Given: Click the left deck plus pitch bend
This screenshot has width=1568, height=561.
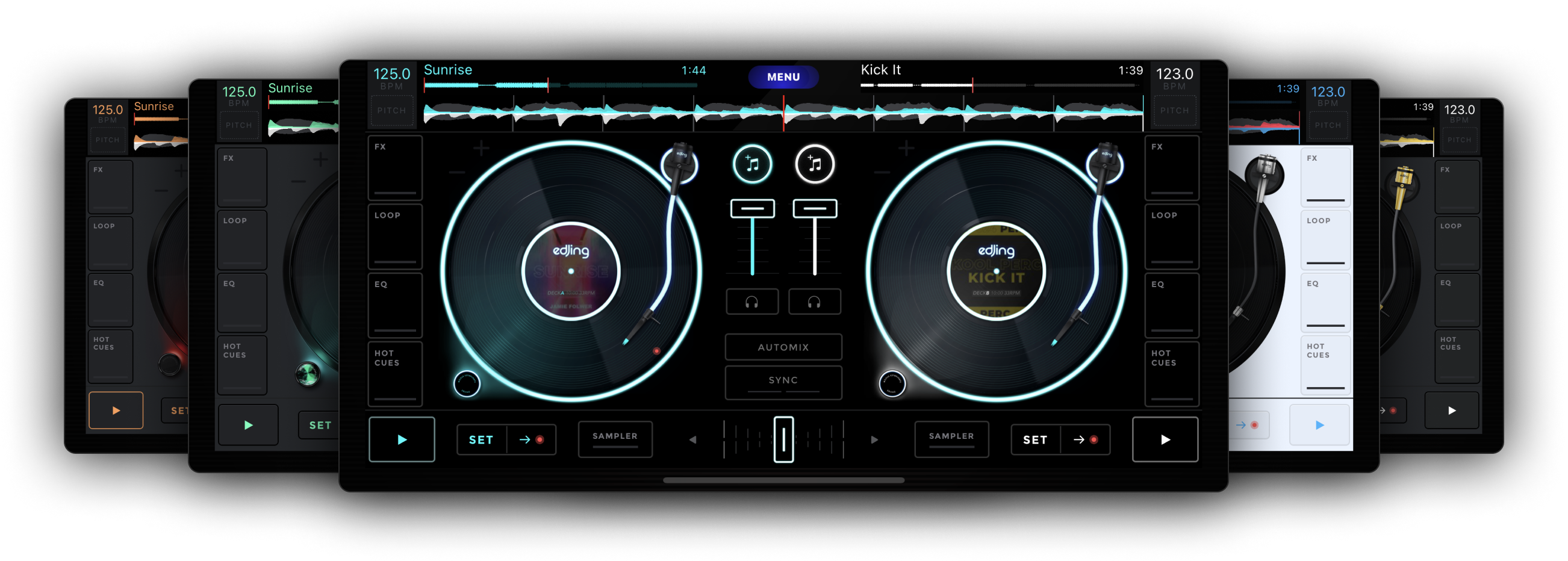Looking at the screenshot, I should [x=481, y=148].
